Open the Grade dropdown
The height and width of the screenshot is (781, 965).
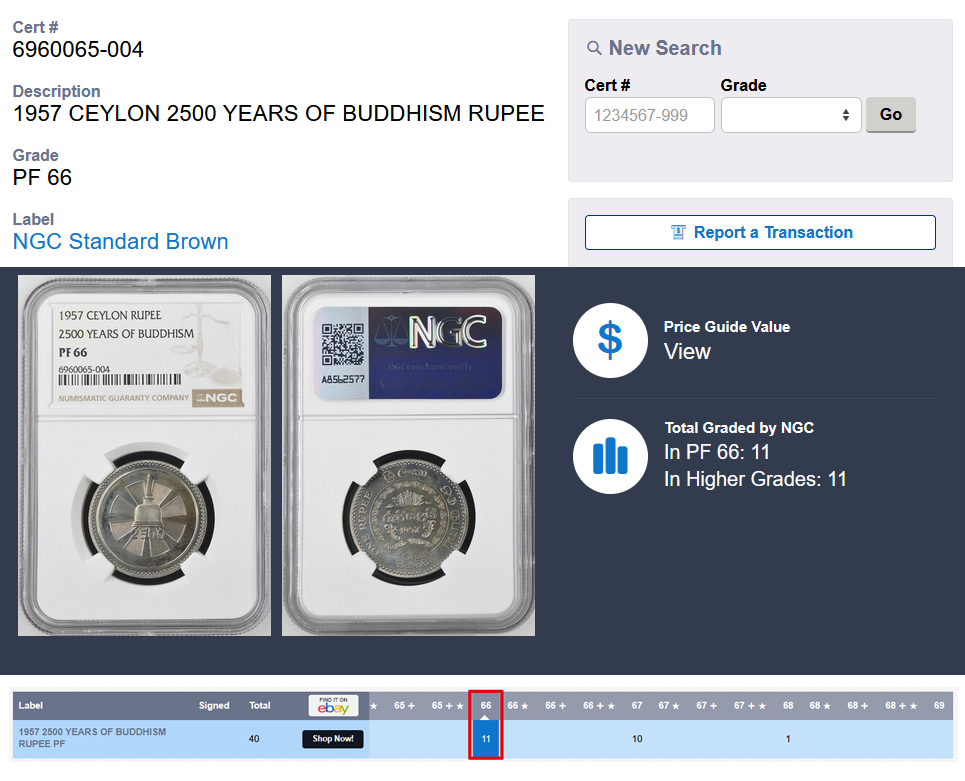click(790, 115)
